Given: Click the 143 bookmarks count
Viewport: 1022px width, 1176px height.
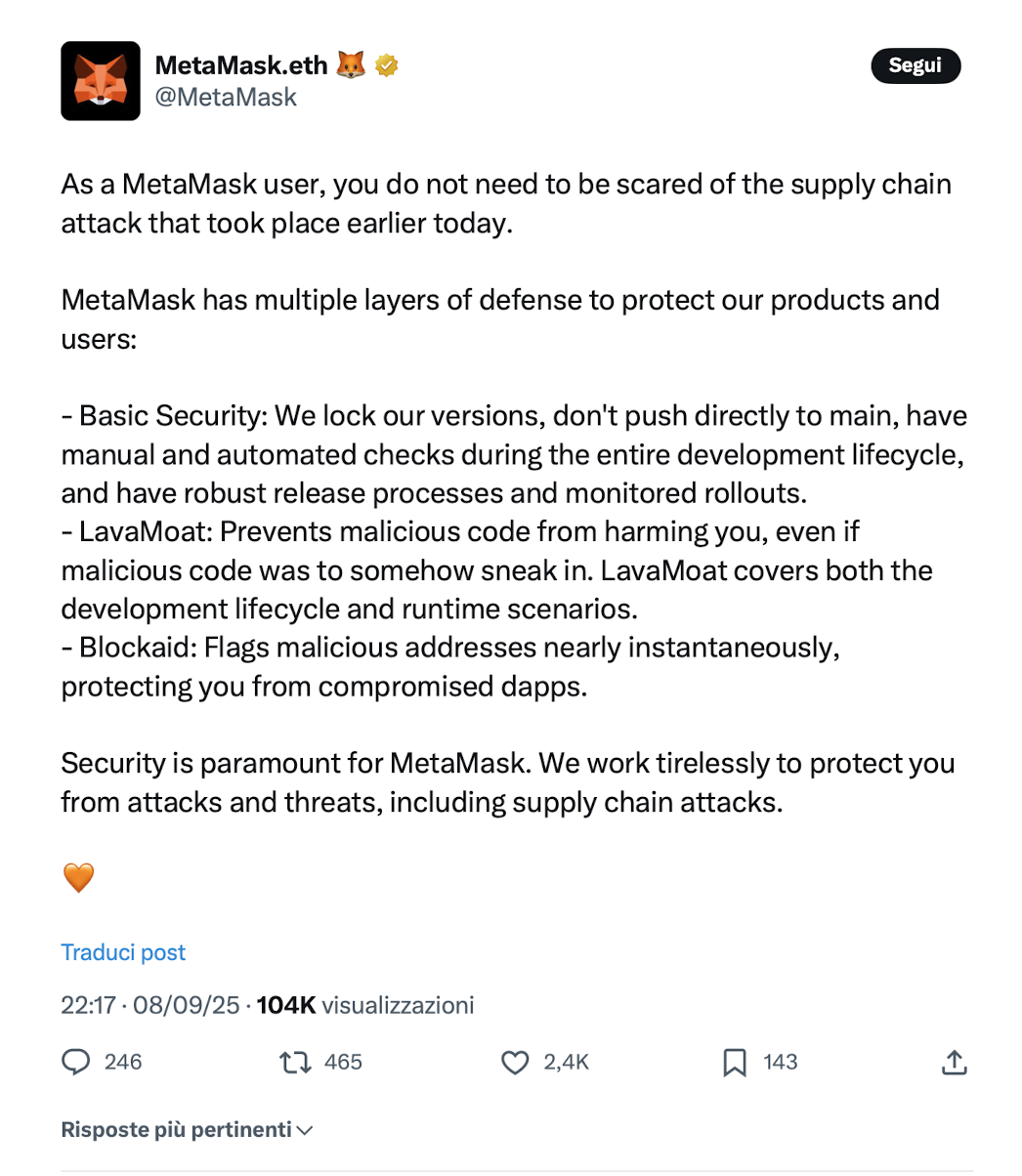Looking at the screenshot, I should 780,1062.
